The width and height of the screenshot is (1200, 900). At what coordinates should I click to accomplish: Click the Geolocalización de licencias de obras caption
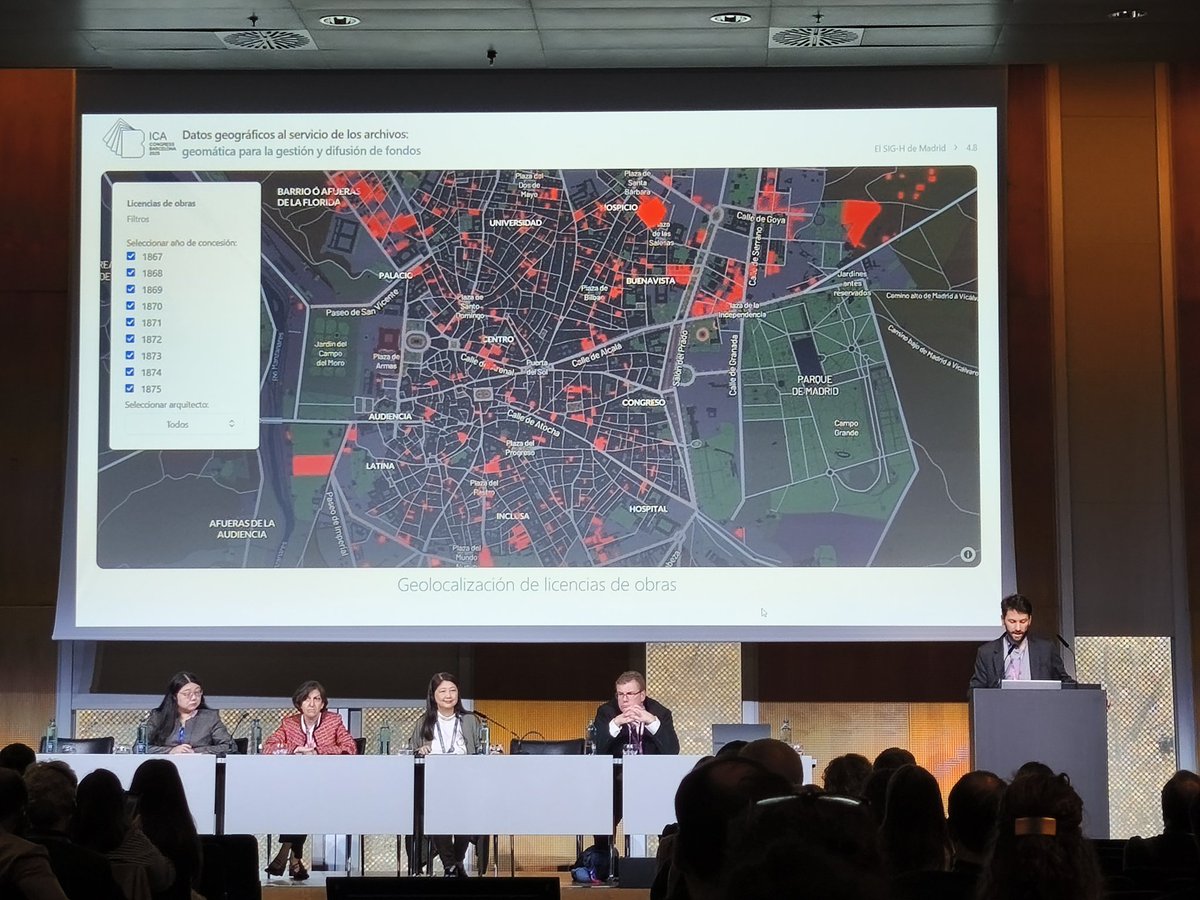[536, 585]
